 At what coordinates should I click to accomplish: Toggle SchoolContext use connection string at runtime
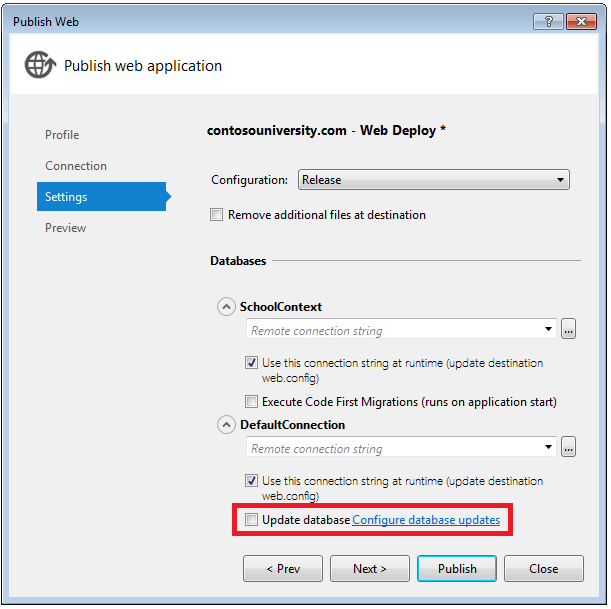click(x=252, y=363)
